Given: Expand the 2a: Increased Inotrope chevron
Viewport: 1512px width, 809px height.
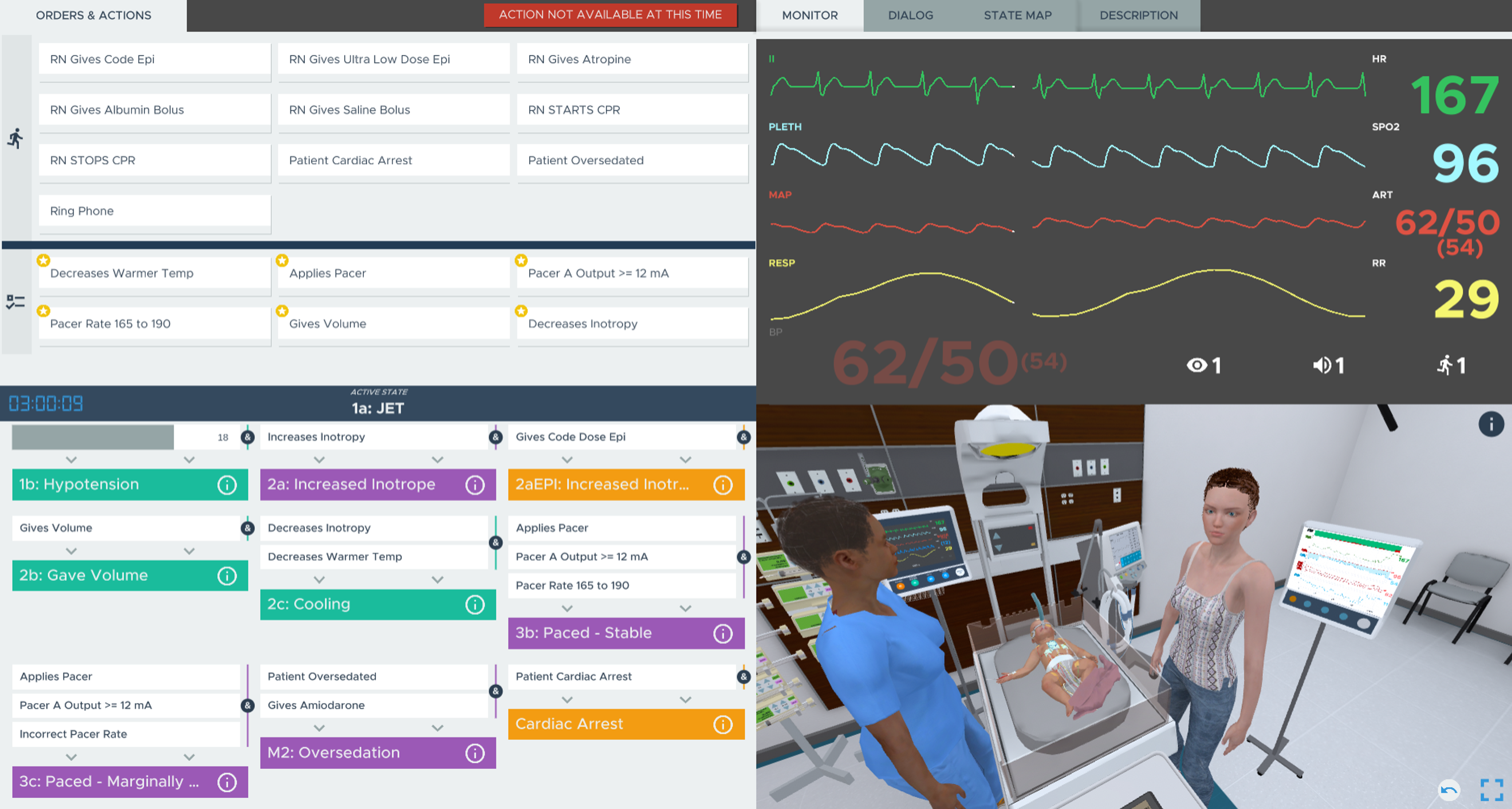Looking at the screenshot, I should 322,460.
